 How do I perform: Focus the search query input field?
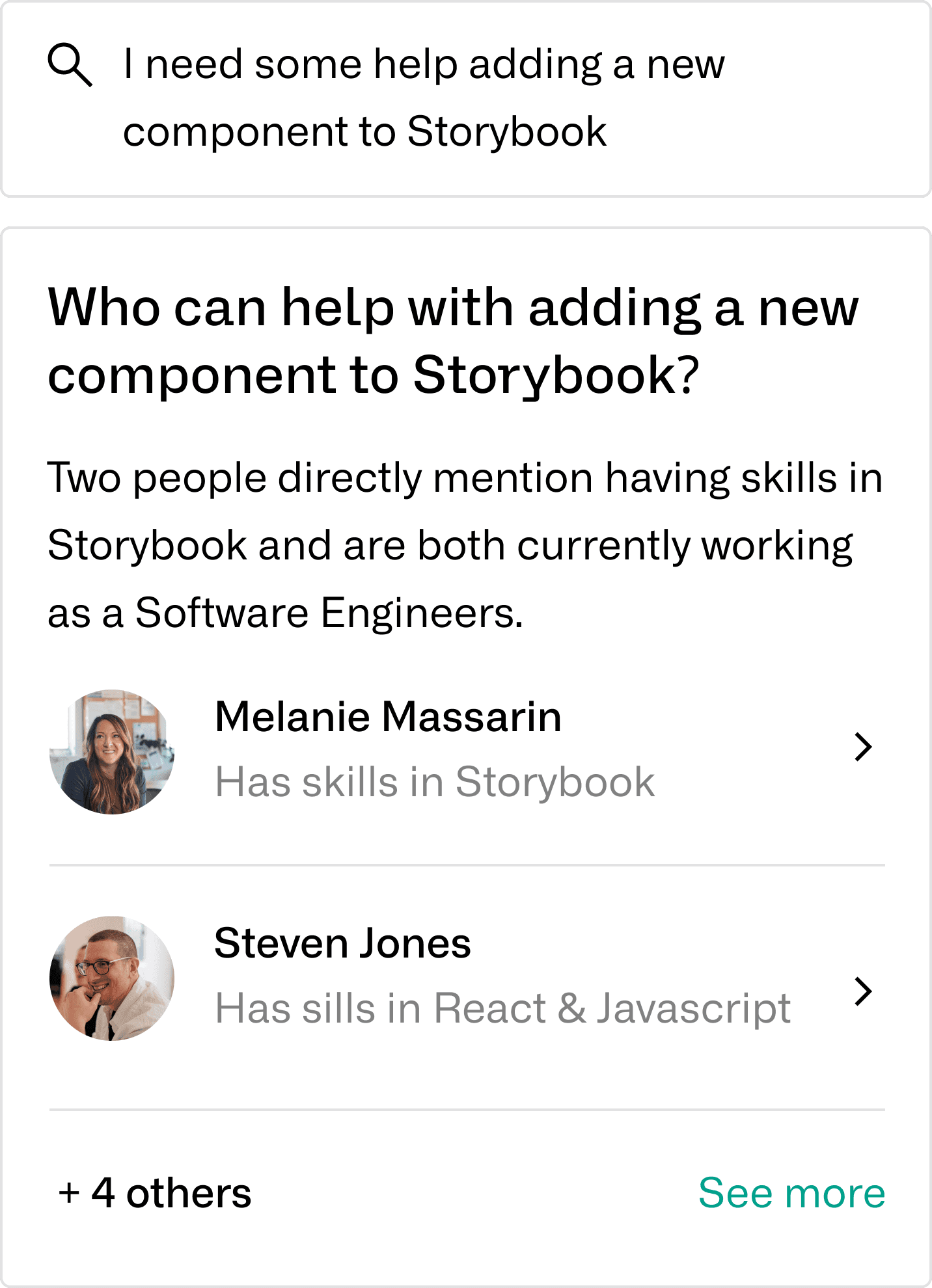tap(466, 99)
